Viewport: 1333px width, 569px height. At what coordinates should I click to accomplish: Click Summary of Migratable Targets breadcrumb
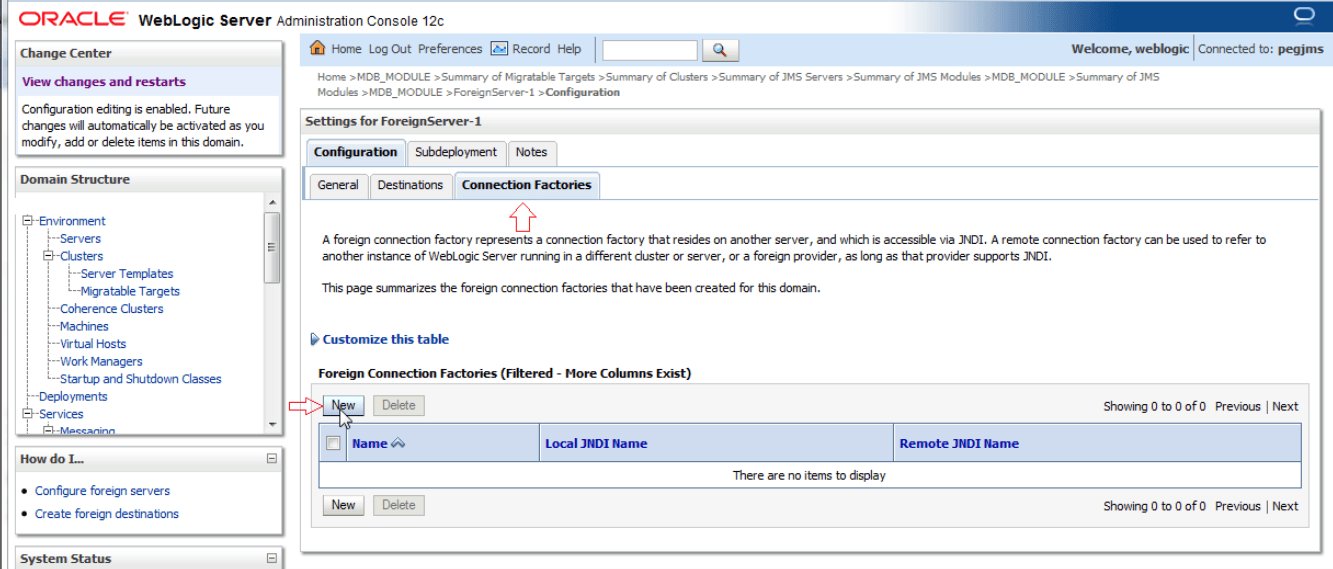tap(518, 77)
